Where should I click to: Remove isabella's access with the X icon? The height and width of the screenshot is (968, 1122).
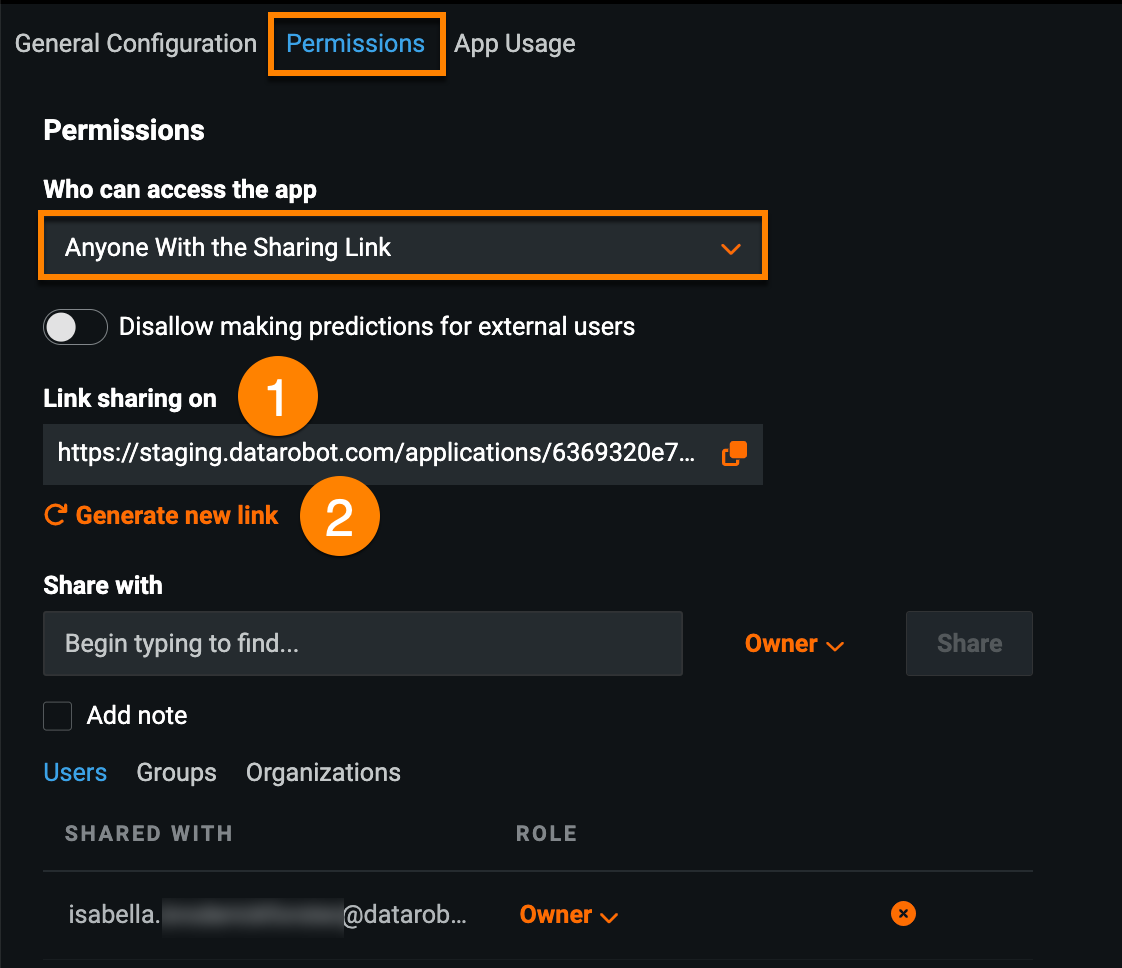pyautogui.click(x=902, y=913)
